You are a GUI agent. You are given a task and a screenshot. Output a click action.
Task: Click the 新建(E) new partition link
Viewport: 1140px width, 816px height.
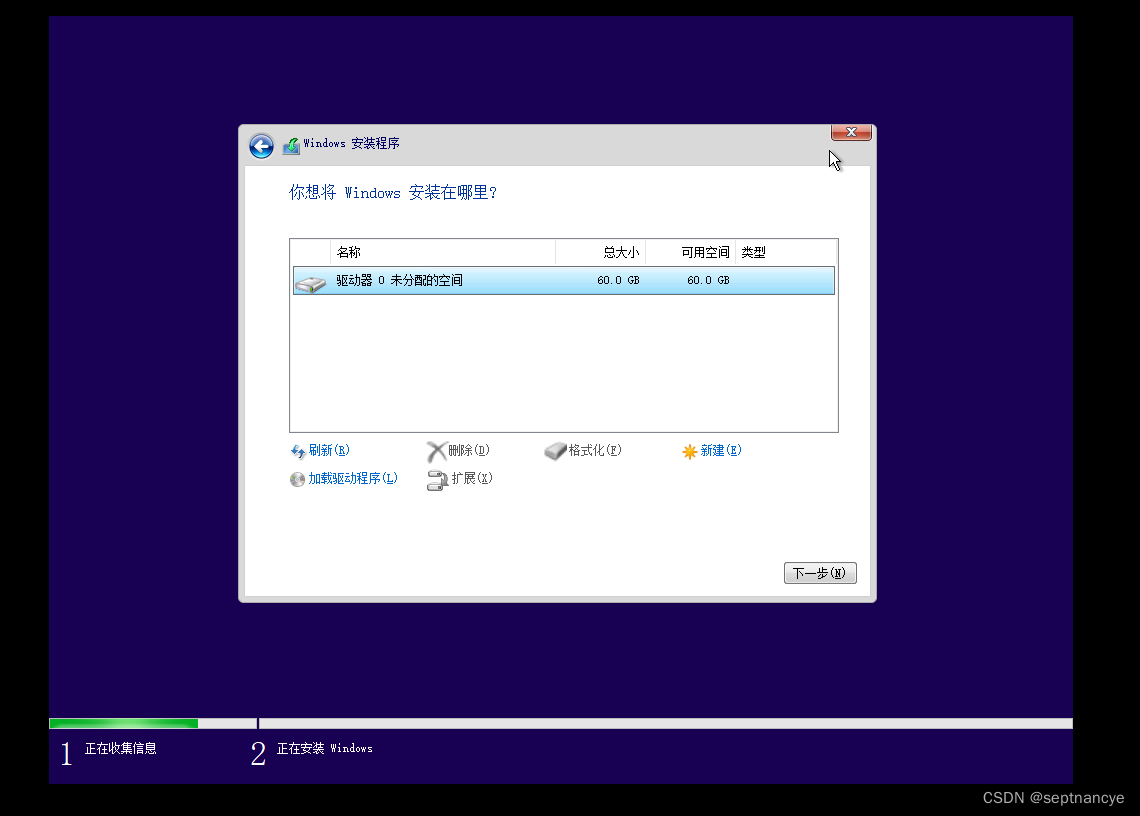pos(720,450)
